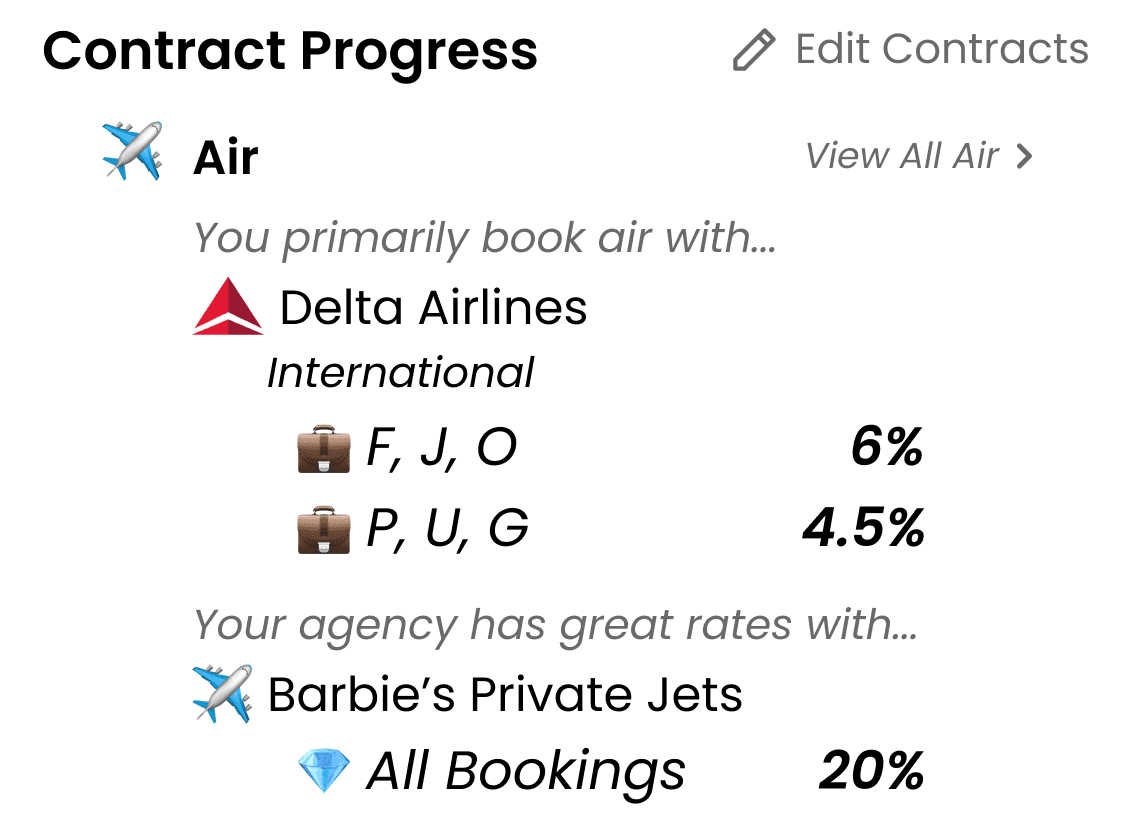Select the International contract subsection
1134x822 pixels.
[400, 373]
